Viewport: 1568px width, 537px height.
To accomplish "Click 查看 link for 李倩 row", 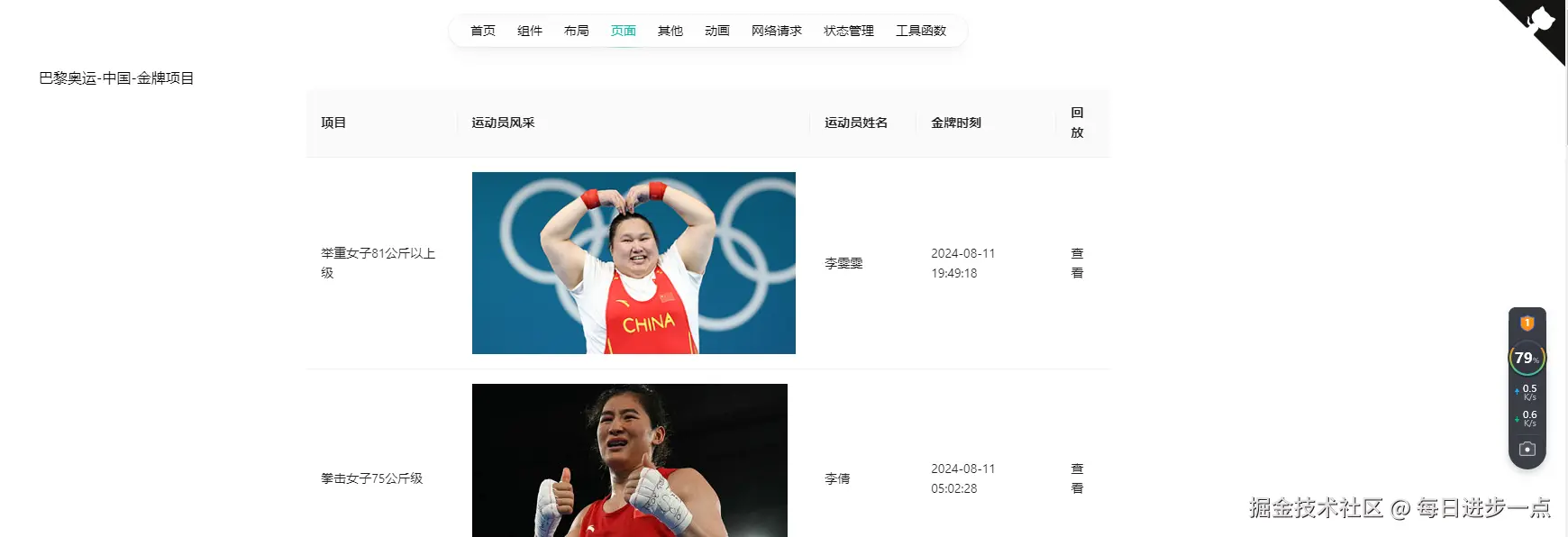I will [x=1077, y=478].
